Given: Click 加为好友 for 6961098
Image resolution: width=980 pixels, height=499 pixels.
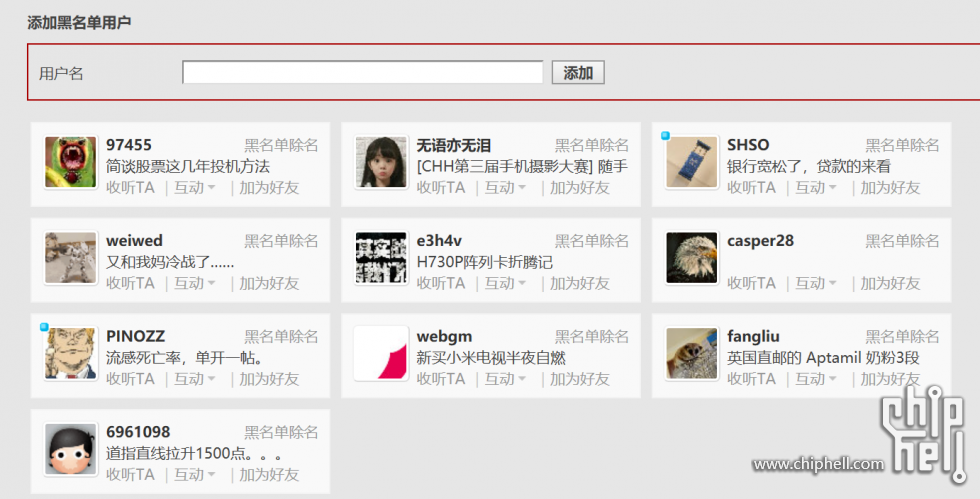Looking at the screenshot, I should pyautogui.click(x=269, y=475).
